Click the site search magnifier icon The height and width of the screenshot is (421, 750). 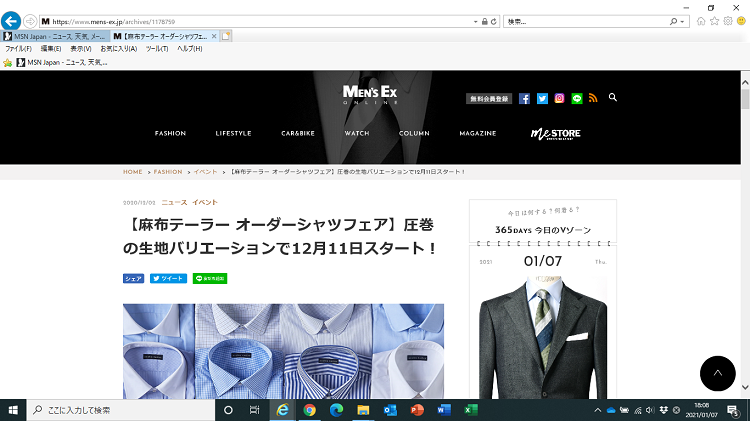point(612,98)
